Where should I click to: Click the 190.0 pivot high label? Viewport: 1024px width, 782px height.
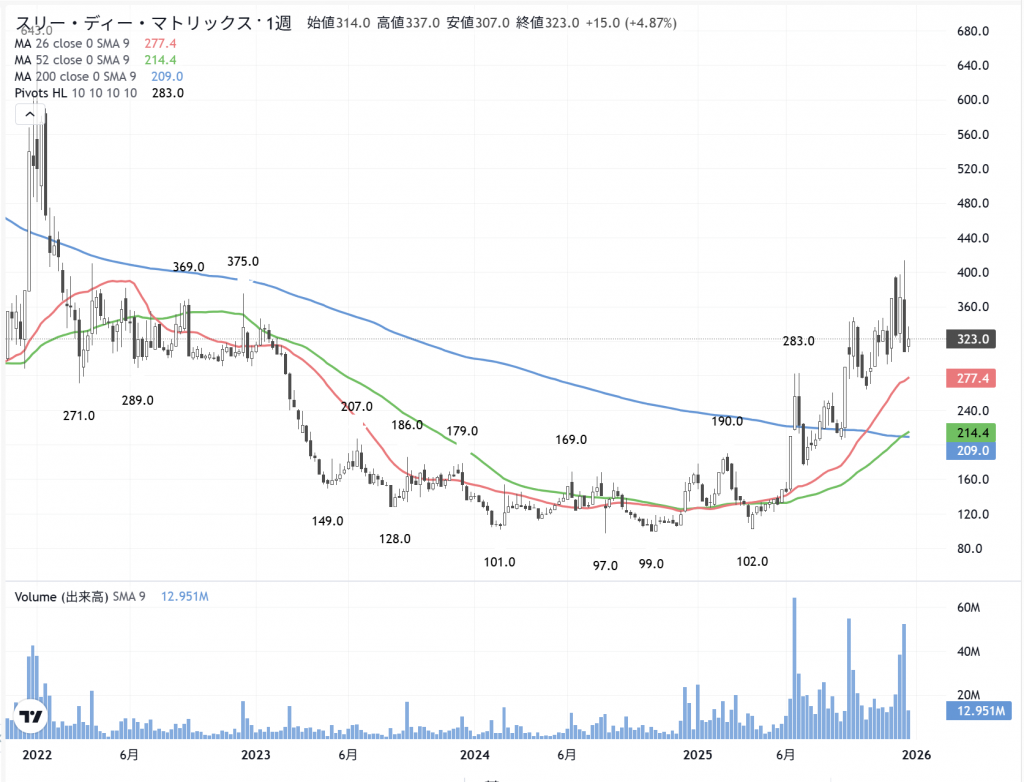[727, 422]
